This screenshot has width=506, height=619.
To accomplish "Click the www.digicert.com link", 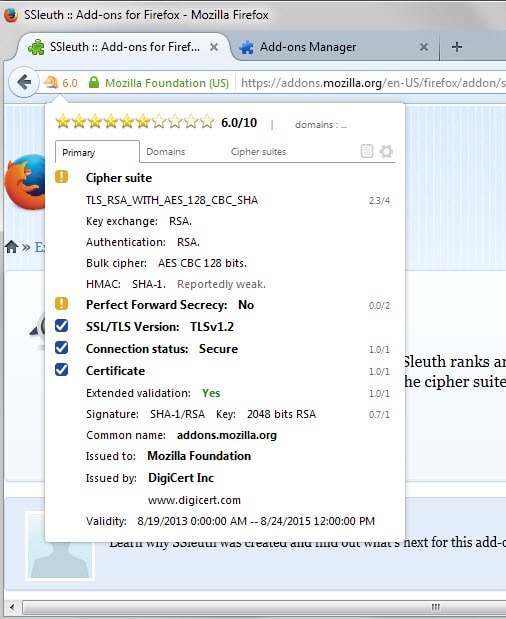I will [194, 500].
